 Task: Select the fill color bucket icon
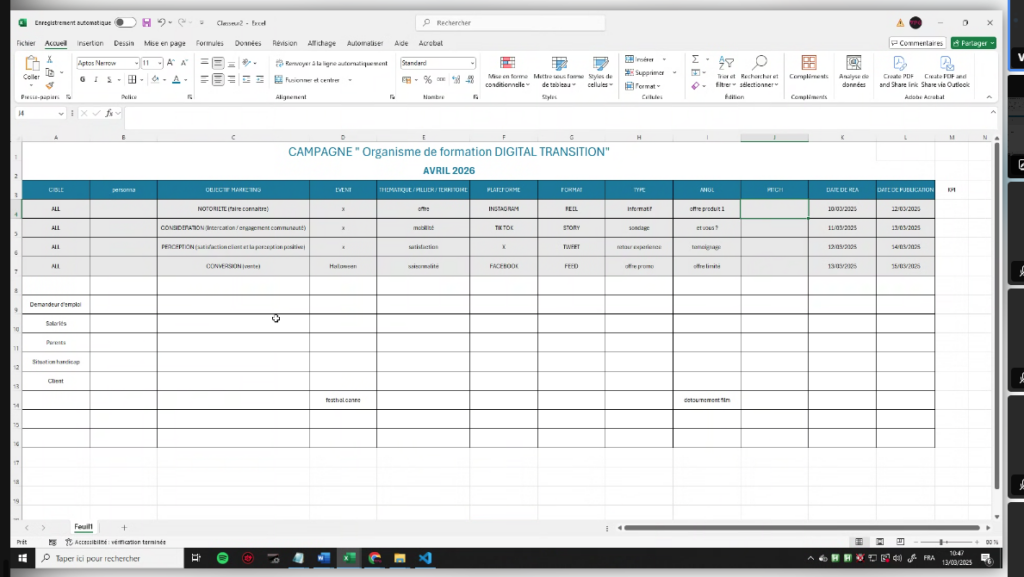coord(157,80)
